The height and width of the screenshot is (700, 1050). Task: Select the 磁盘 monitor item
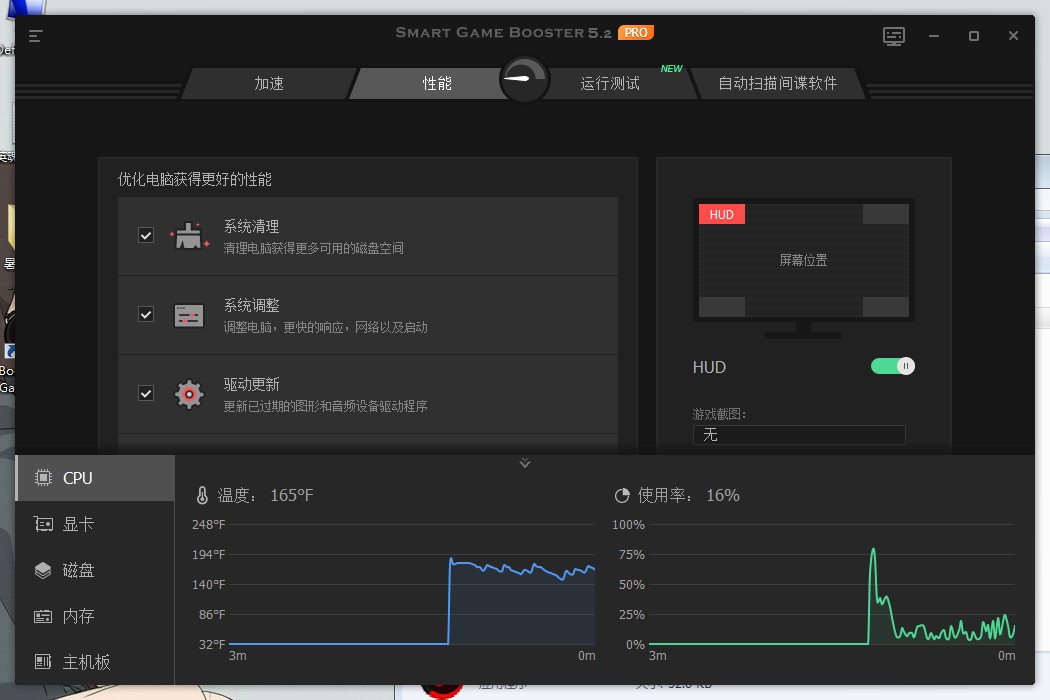tap(94, 570)
